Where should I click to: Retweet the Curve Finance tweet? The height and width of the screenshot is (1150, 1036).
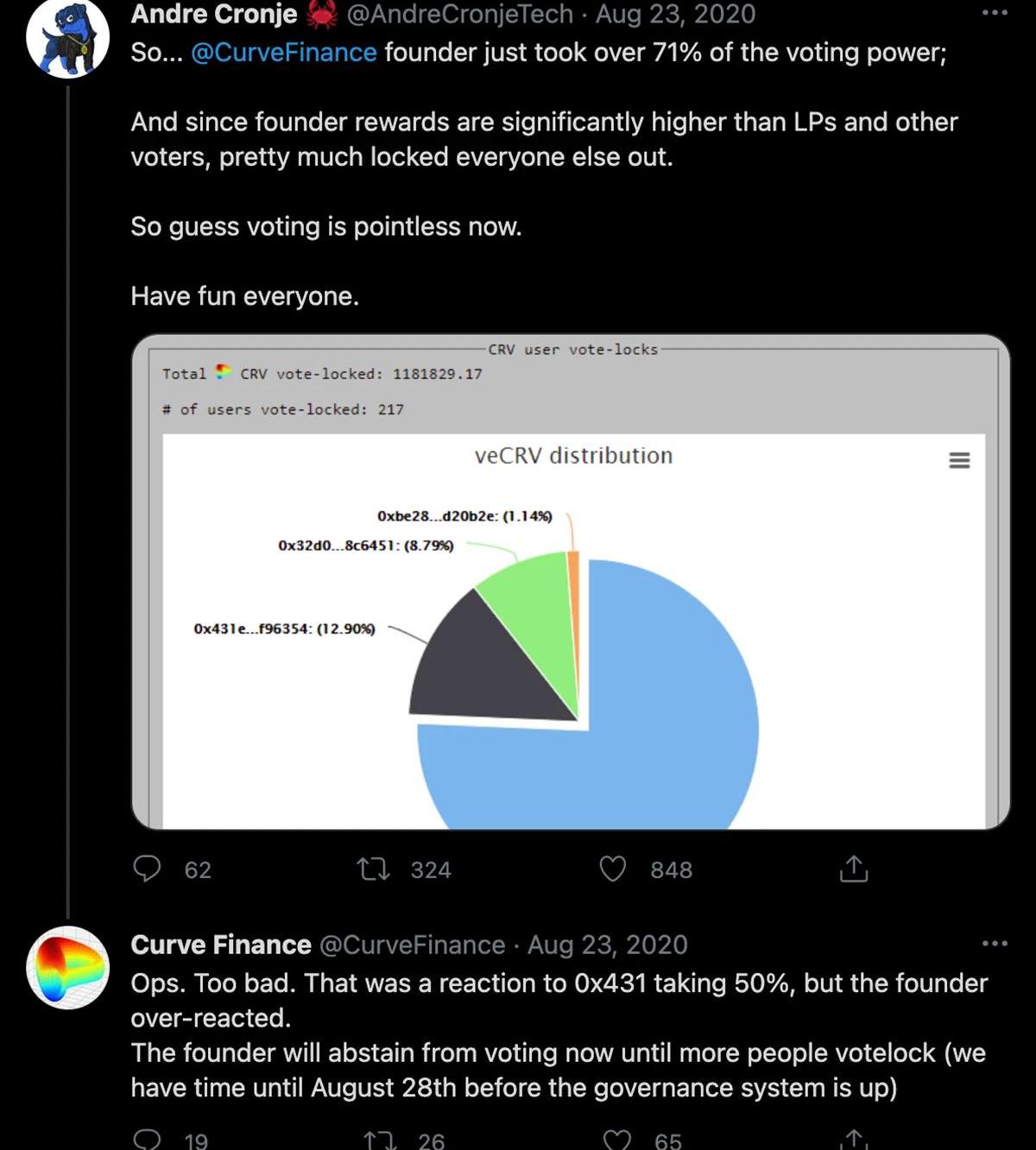click(379, 1139)
